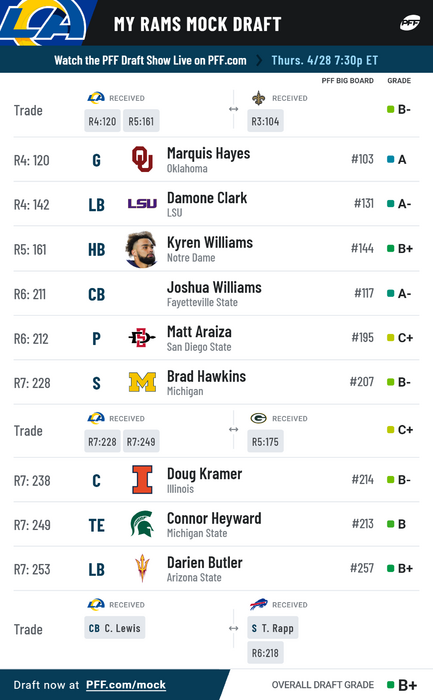Select Marquis Hayes player name
Viewport: 433px width, 700px height.
click(x=208, y=153)
